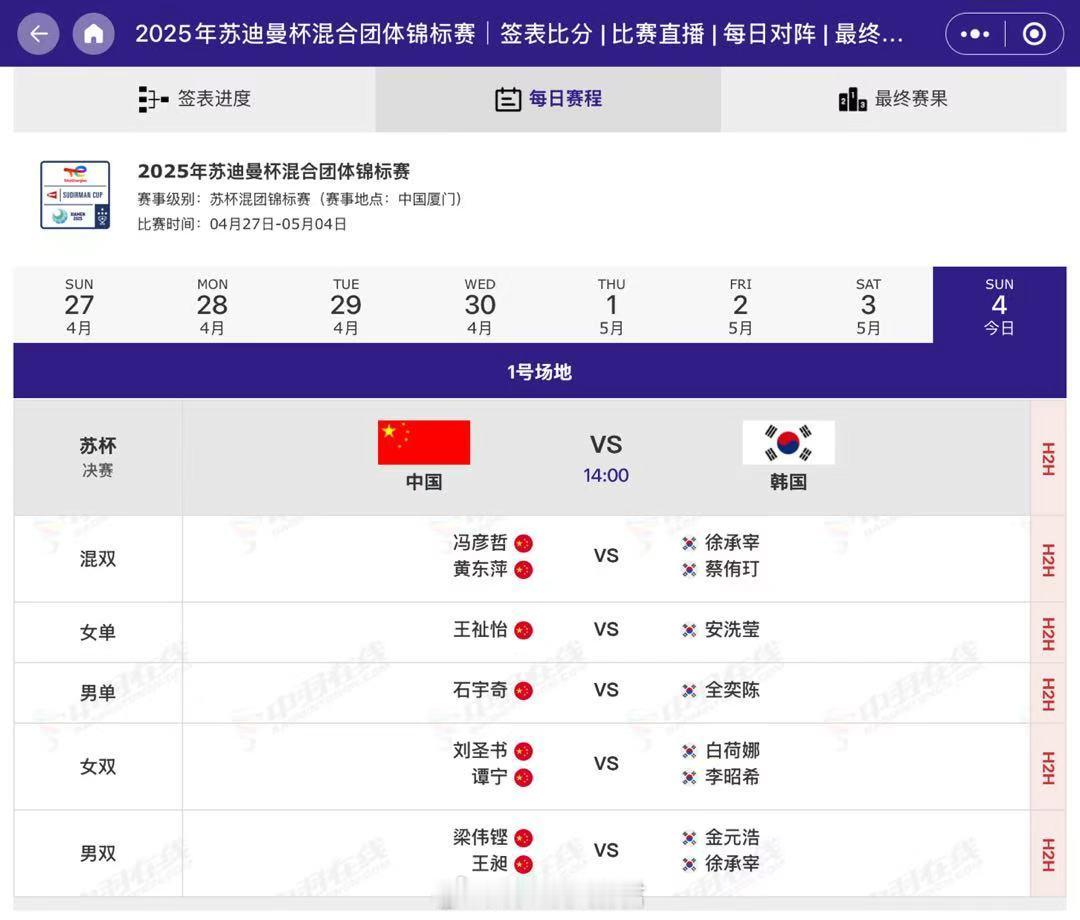Select Friday May 2 date

coord(740,305)
